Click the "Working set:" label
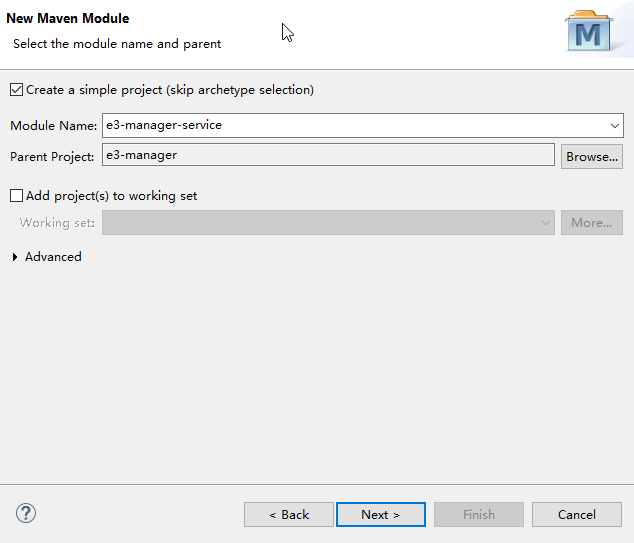634x543 pixels. click(x=57, y=223)
